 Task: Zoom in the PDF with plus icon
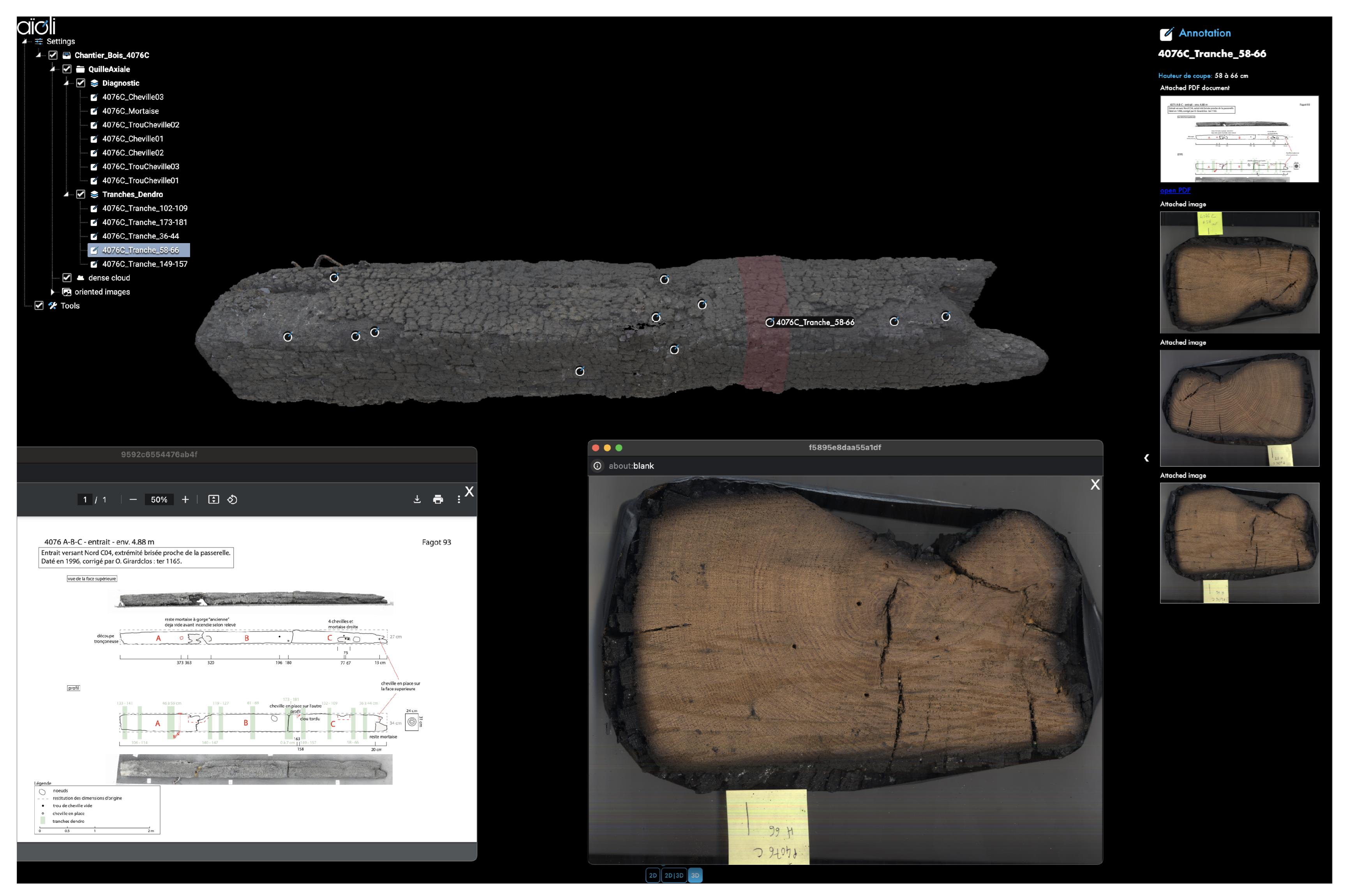click(x=185, y=499)
